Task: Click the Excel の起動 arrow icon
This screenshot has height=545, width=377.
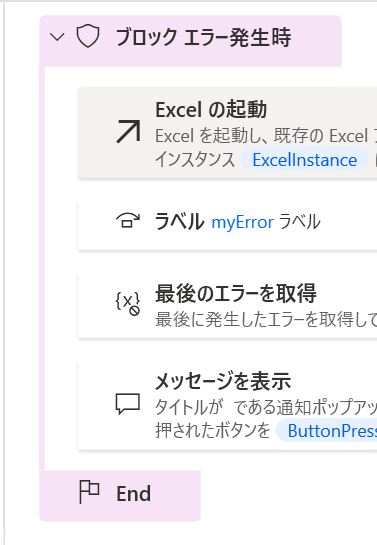Action: 128,131
